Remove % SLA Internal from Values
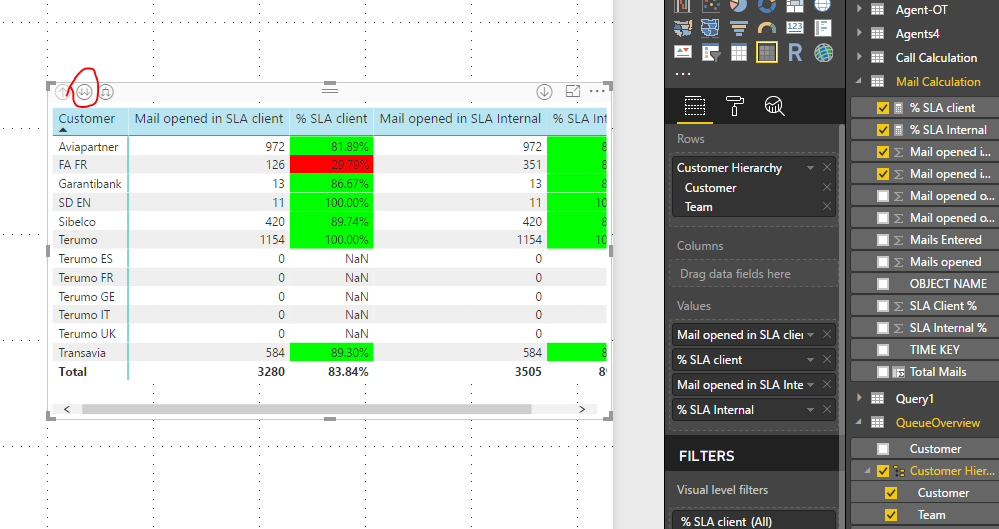Screen dimensions: 999x529 (x=827, y=410)
